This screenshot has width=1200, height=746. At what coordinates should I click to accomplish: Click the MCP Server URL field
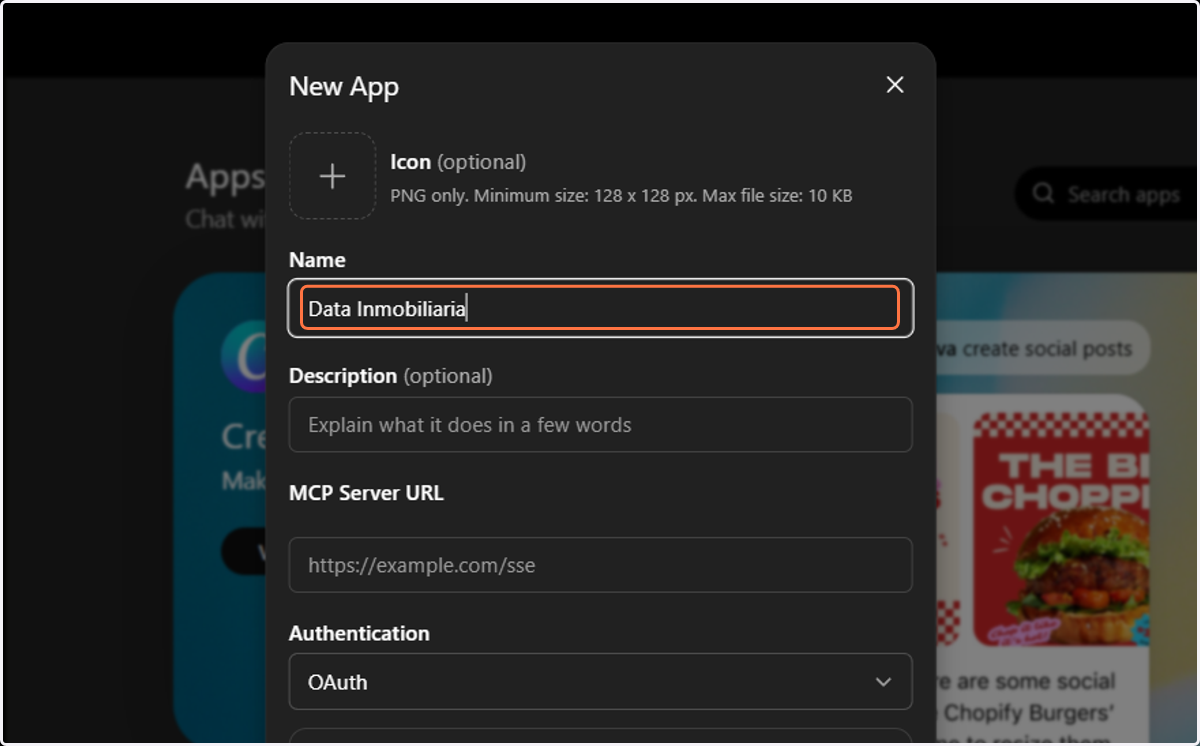(600, 565)
